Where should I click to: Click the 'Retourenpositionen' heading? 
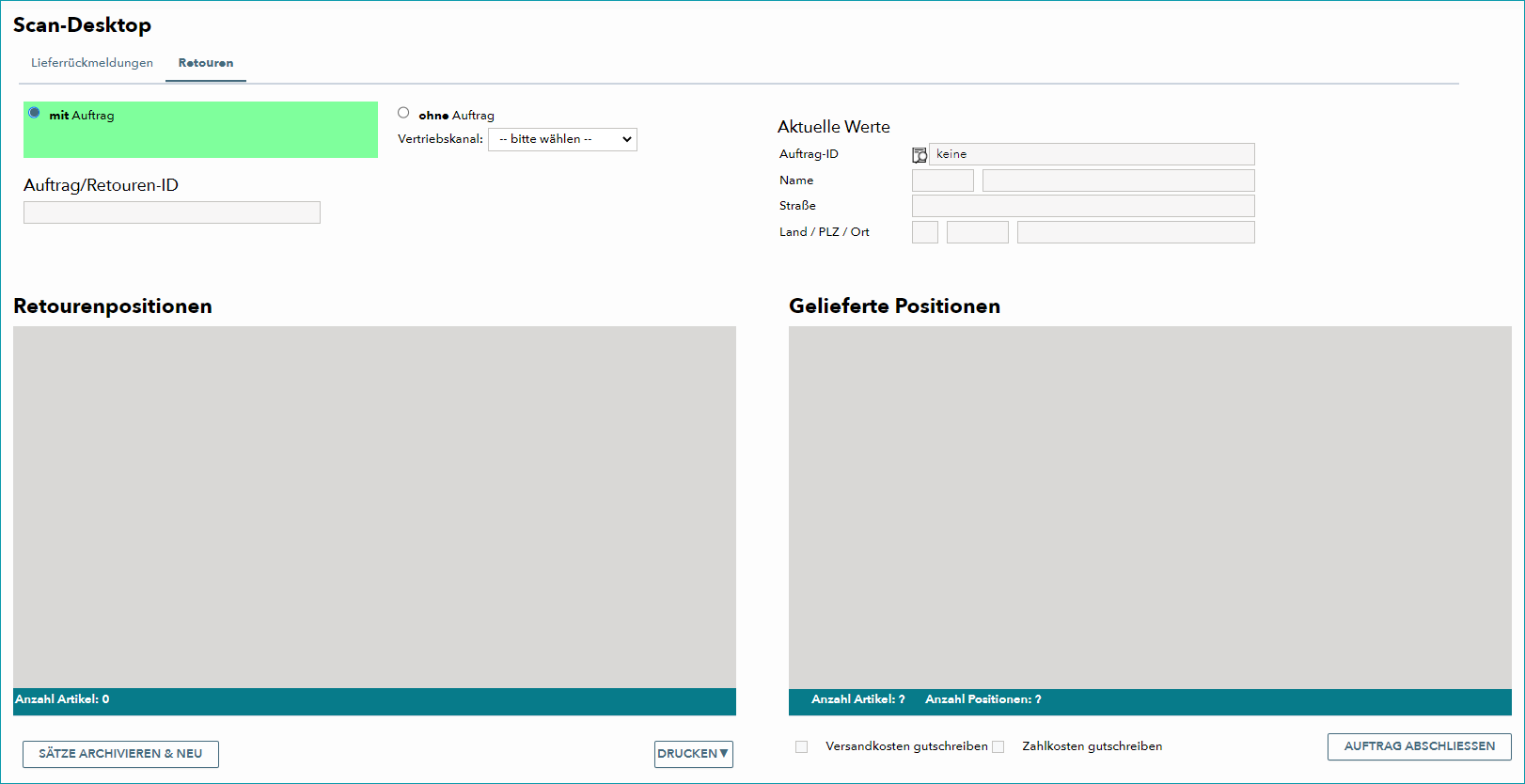pos(113,306)
